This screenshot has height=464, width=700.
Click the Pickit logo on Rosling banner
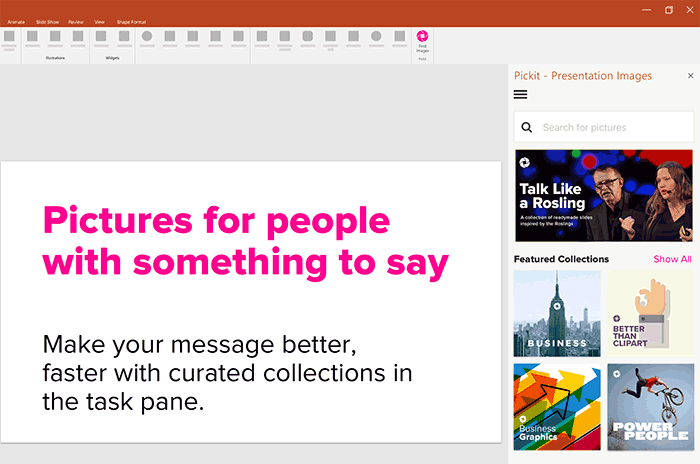tap(525, 163)
